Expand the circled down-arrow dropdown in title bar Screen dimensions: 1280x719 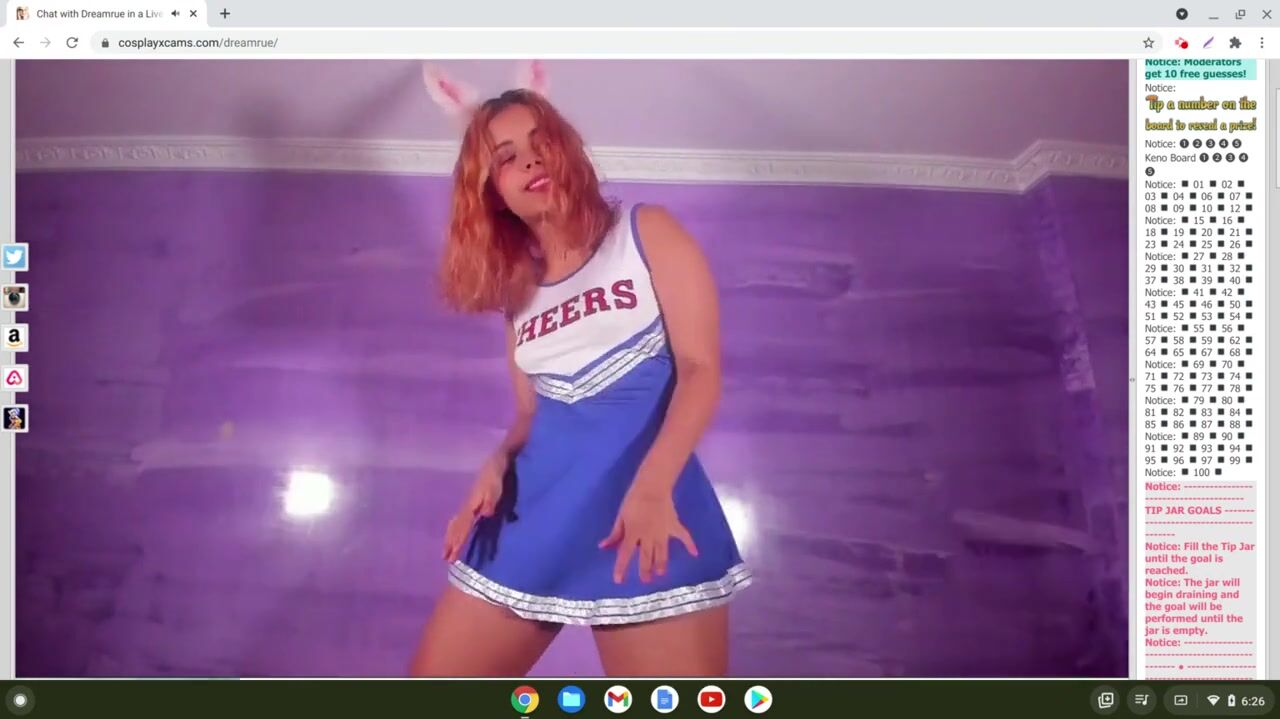1181,14
